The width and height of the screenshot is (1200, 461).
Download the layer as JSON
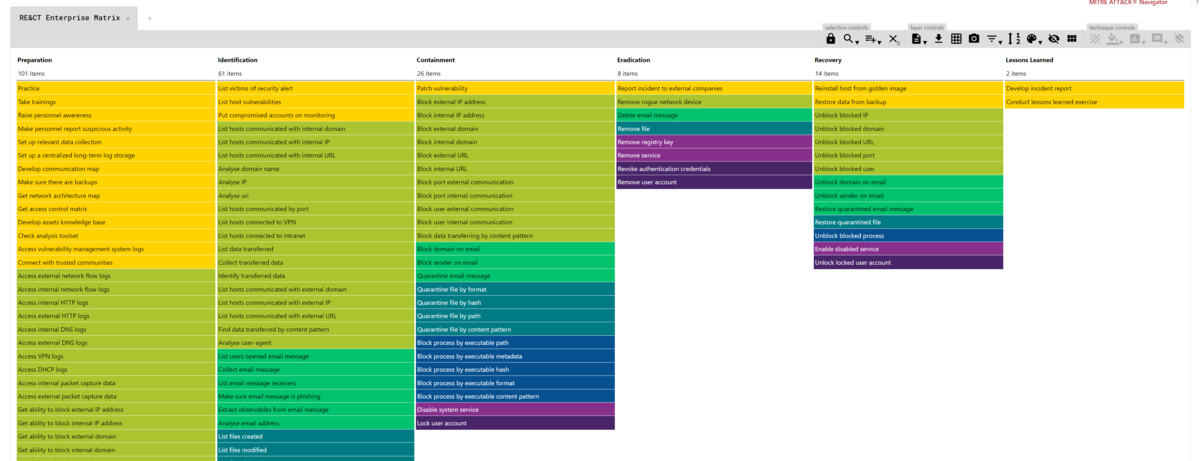click(x=938, y=39)
